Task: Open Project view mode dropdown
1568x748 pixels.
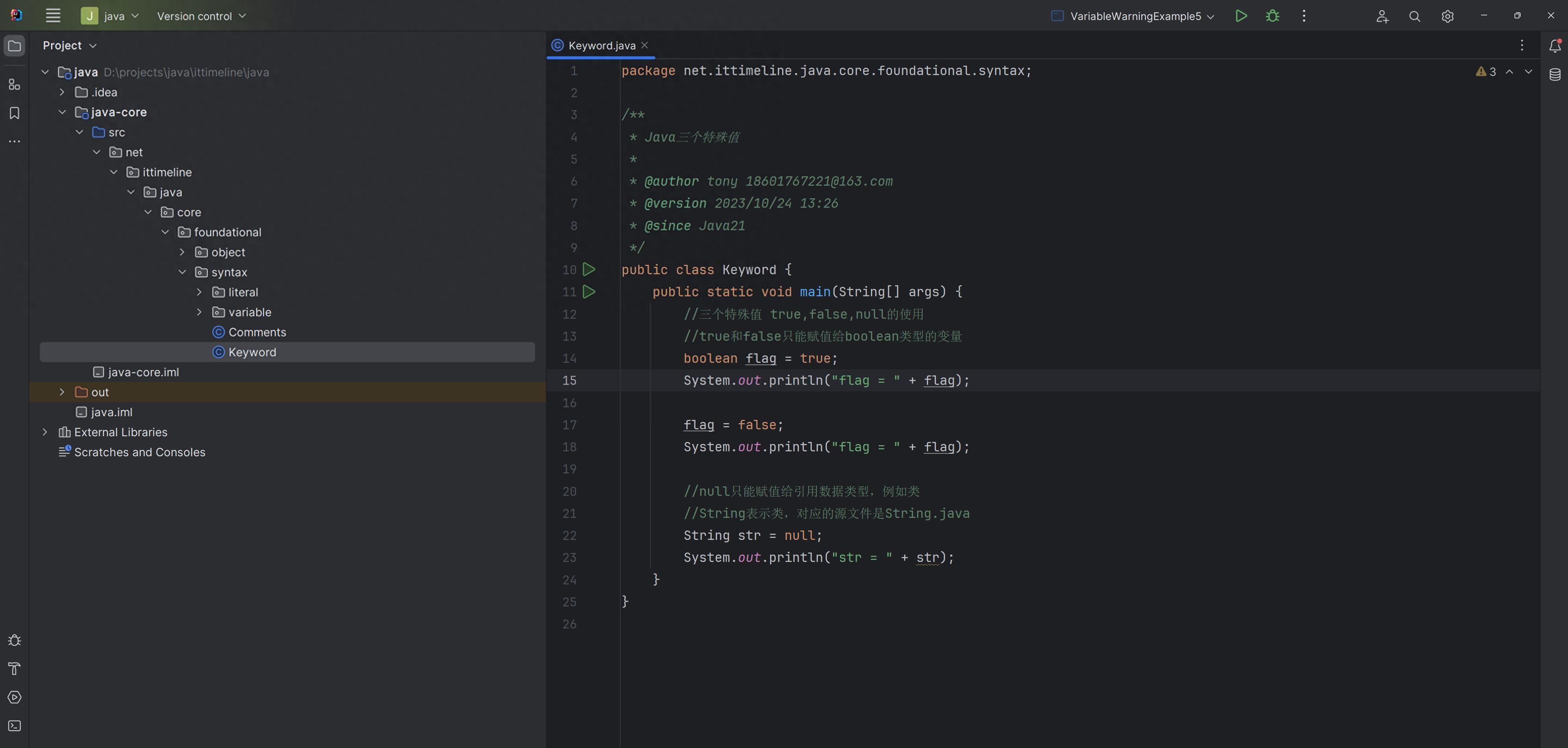Action: pos(69,46)
